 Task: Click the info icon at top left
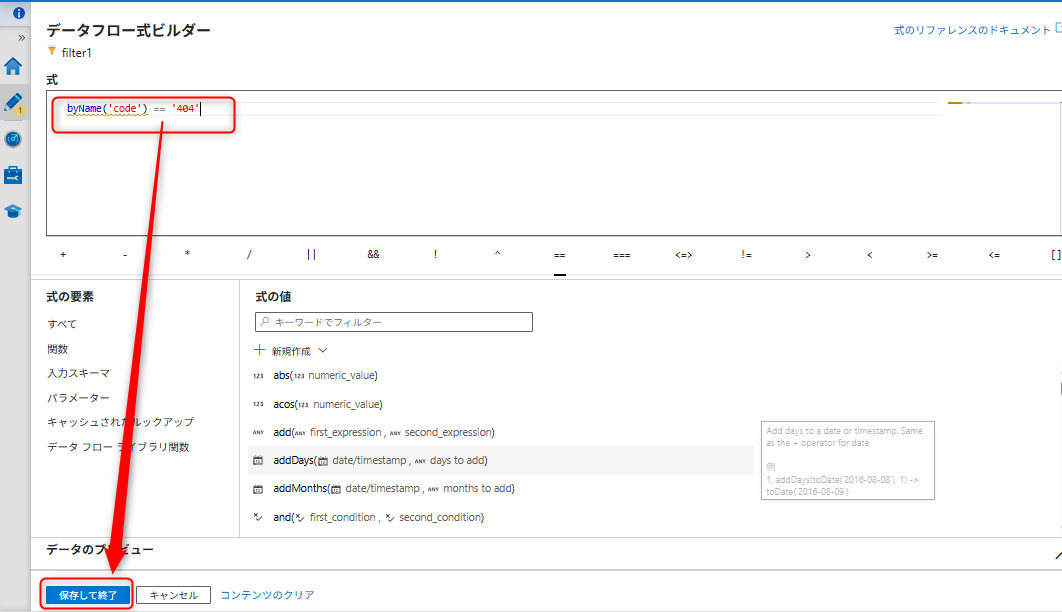pyautogui.click(x=18, y=13)
